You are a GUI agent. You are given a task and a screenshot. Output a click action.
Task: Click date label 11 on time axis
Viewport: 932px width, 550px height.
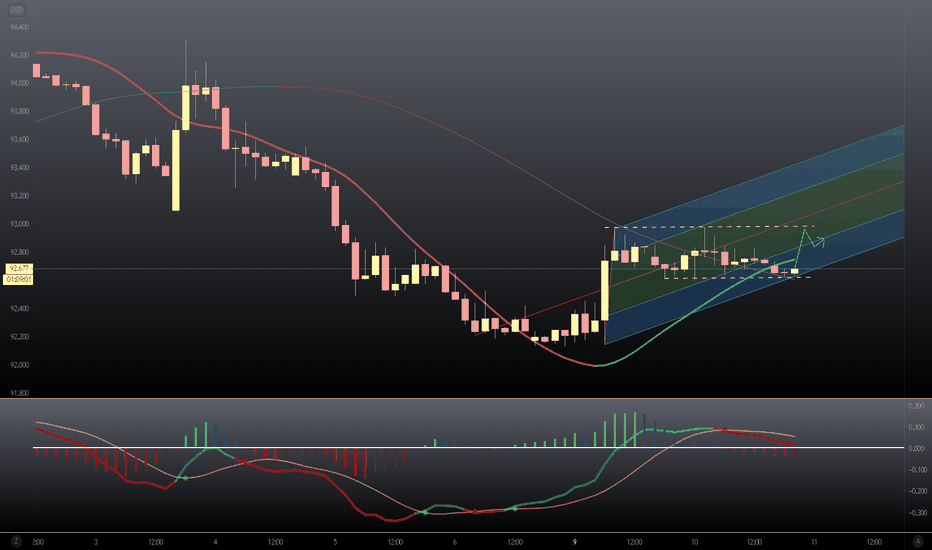pyautogui.click(x=814, y=542)
